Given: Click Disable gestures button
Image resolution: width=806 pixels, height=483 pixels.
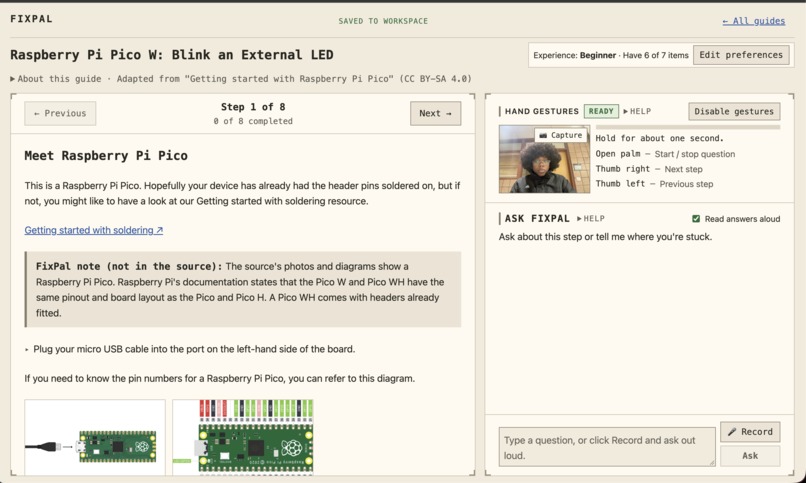Looking at the screenshot, I should (x=734, y=112).
